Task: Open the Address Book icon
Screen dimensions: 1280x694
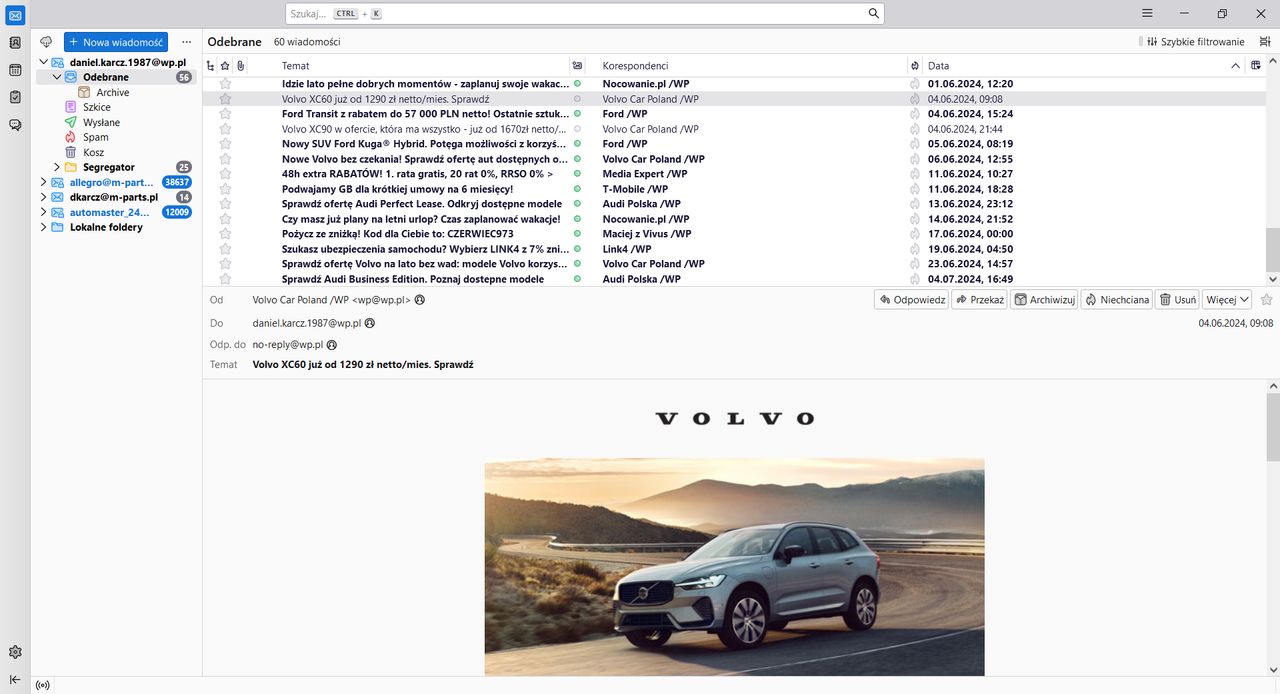Action: (15, 43)
